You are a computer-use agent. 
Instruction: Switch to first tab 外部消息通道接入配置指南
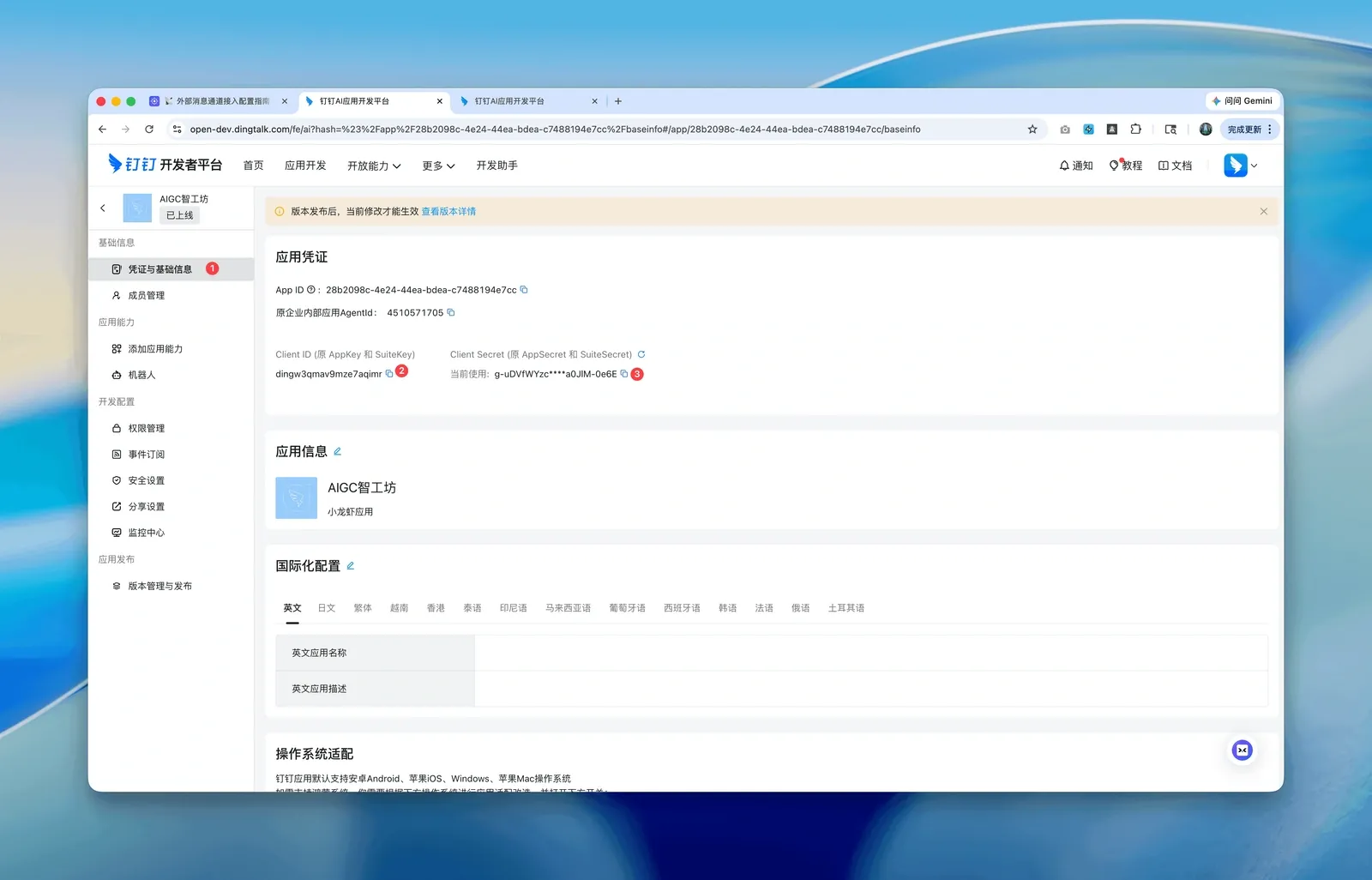tap(218, 101)
